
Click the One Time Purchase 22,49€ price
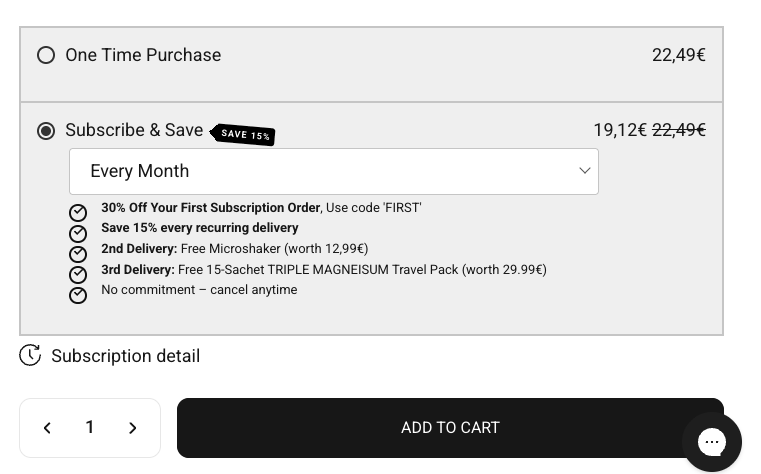pyautogui.click(x=678, y=55)
